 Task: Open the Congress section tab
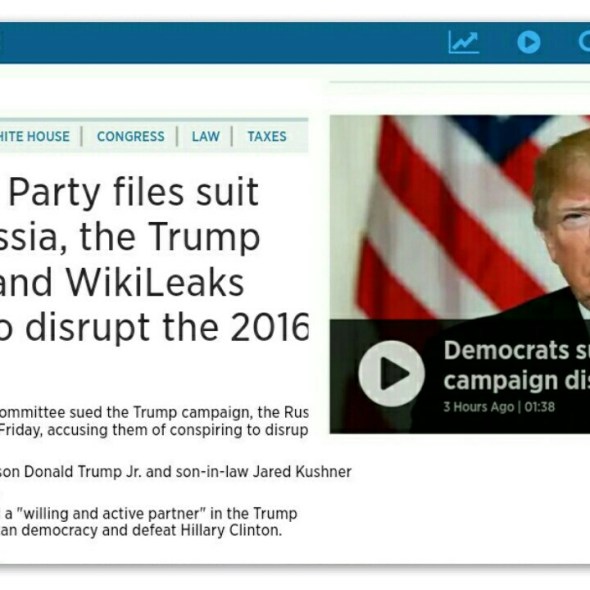click(131, 136)
